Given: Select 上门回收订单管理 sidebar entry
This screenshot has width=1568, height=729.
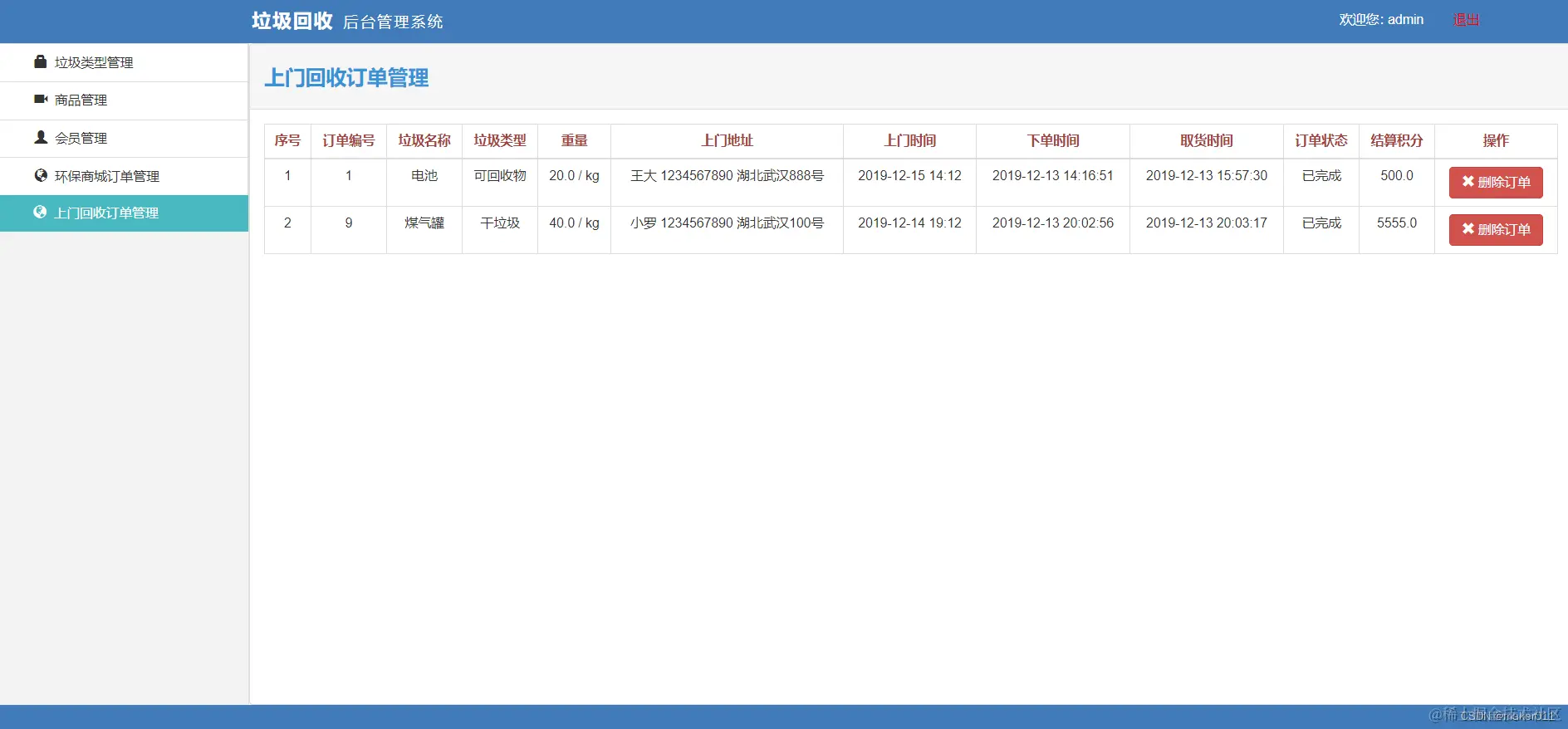Looking at the screenshot, I should pos(124,213).
